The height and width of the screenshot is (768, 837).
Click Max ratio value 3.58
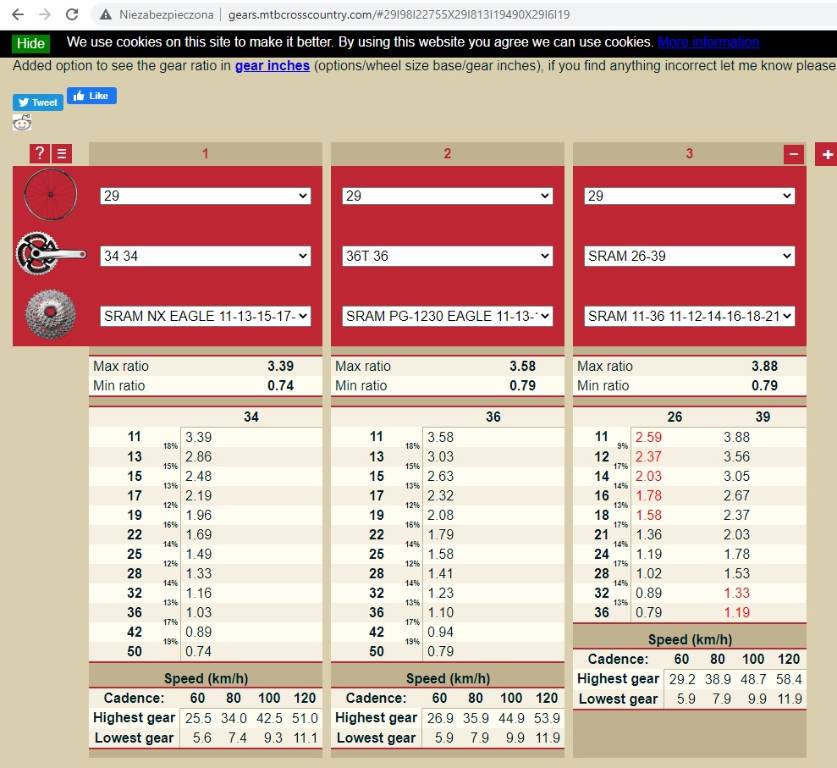tap(523, 366)
